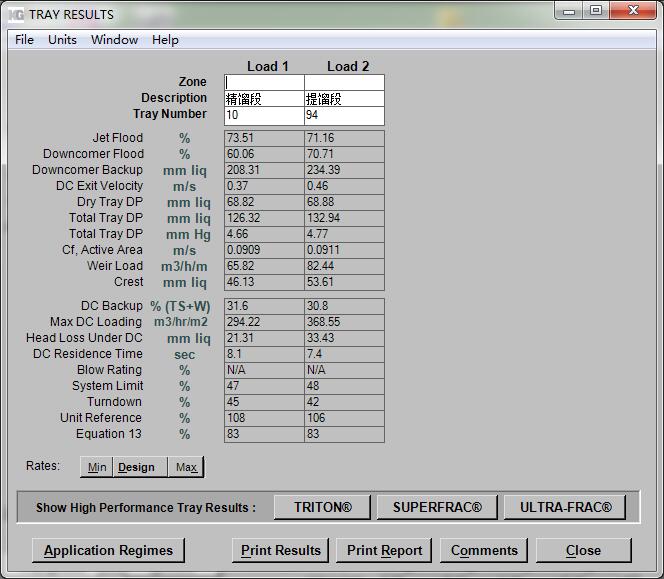
Task: Select Head Loss Under DC value 21.31
Action: [264, 338]
